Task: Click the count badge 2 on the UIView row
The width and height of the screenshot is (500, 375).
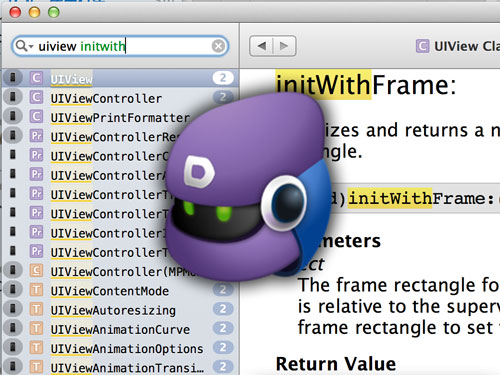Action: (223, 78)
